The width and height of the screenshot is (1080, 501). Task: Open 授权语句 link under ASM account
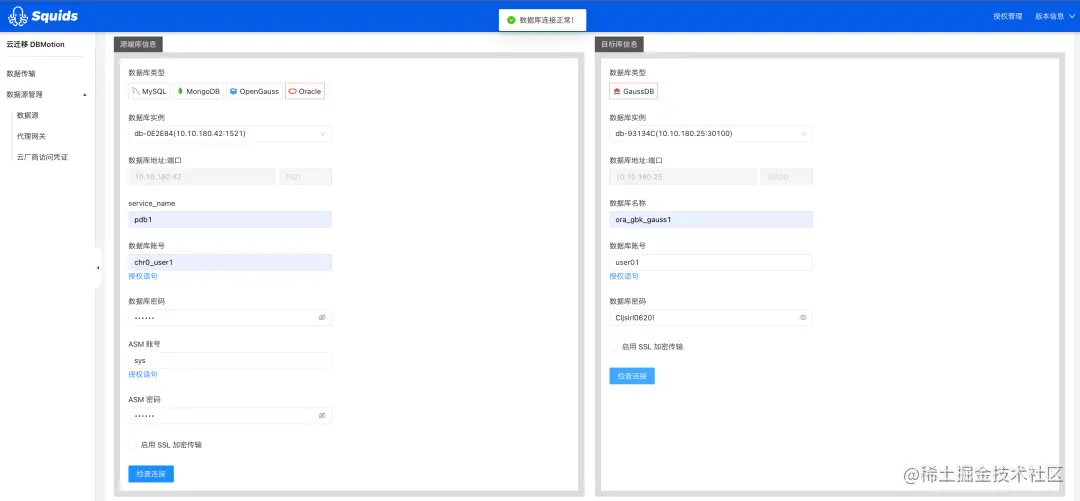tap(143, 374)
